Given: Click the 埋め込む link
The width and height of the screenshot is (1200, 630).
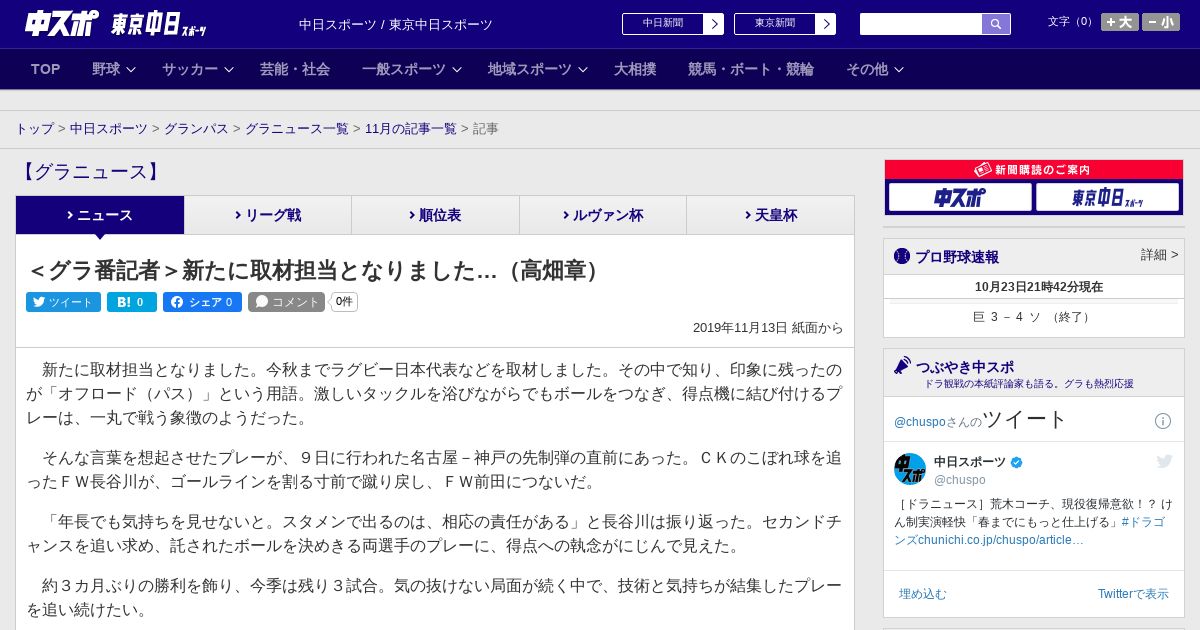Looking at the screenshot, I should pos(922,594).
